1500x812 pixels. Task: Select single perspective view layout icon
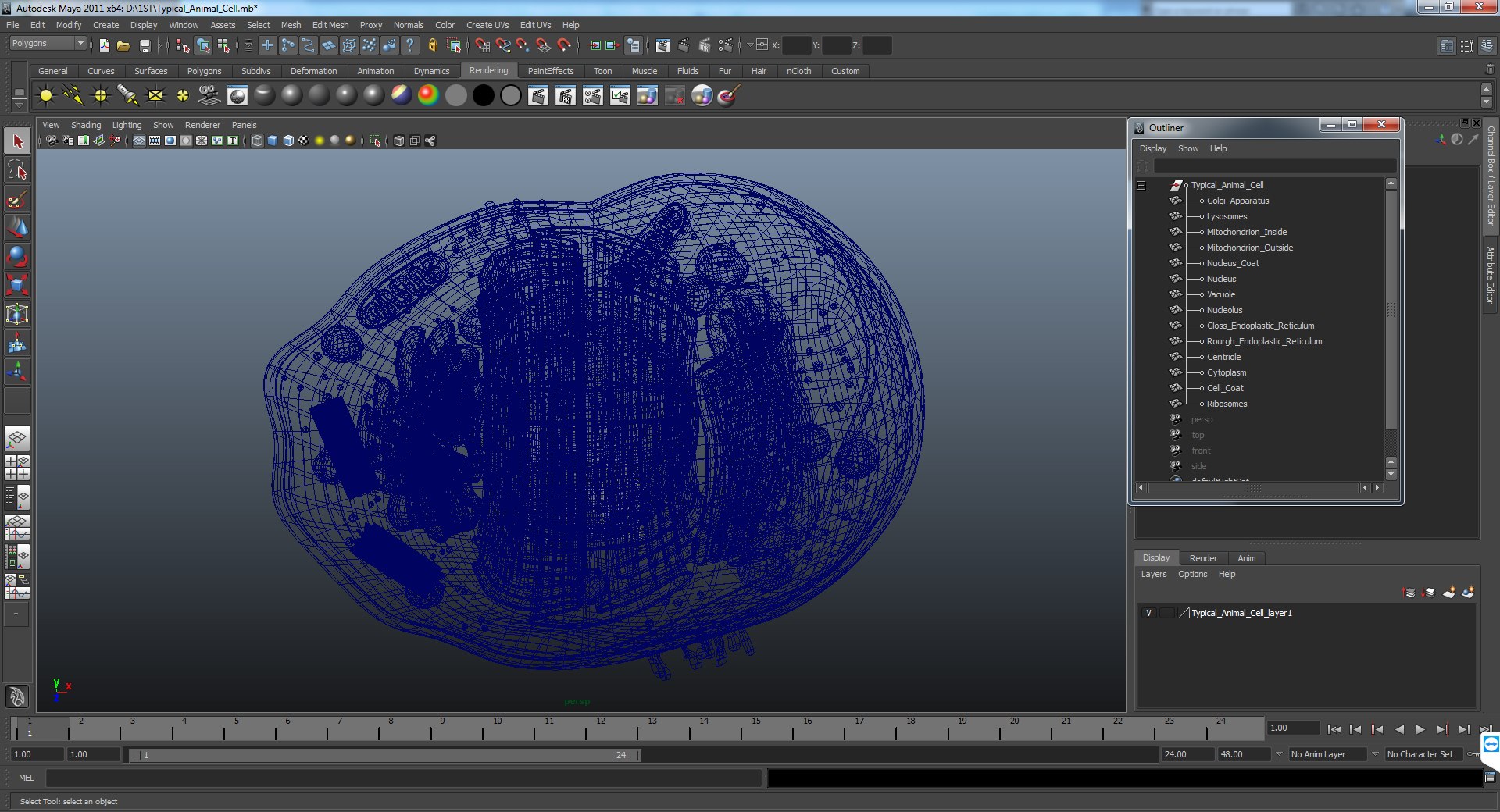click(17, 438)
